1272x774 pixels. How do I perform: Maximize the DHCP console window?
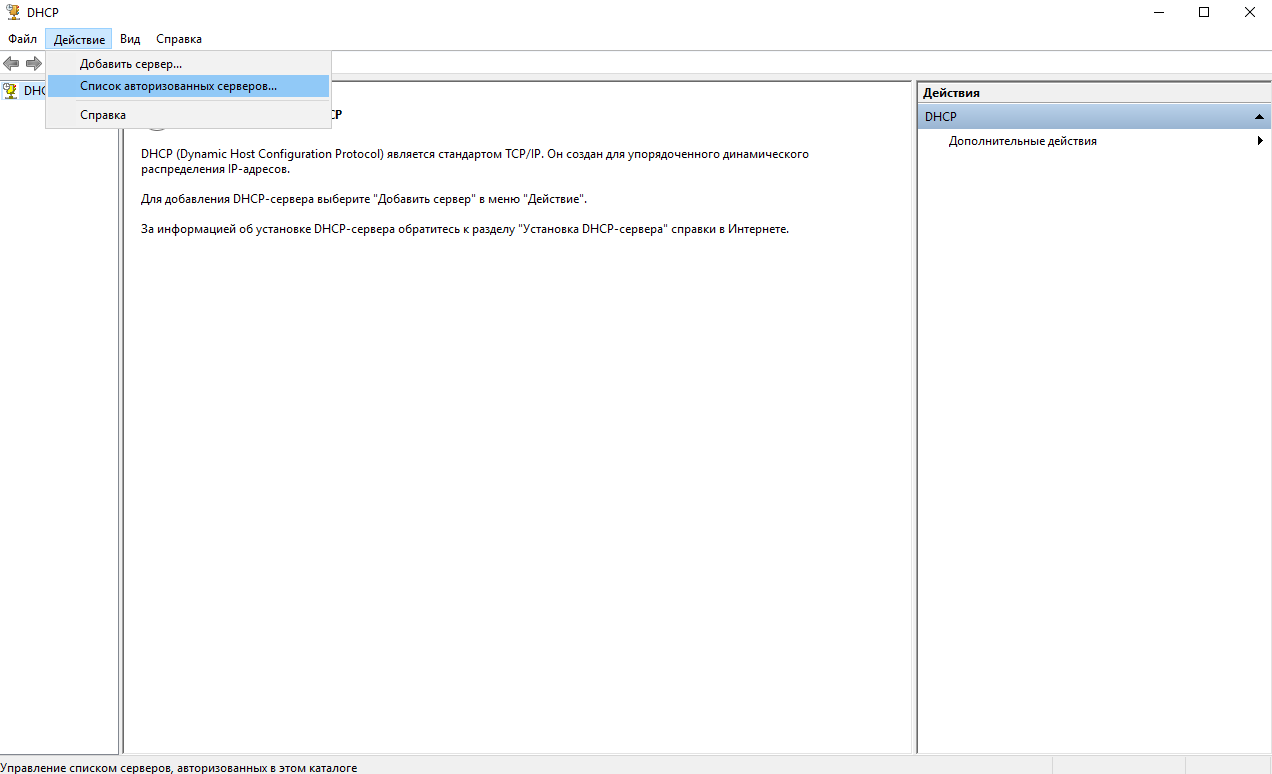[1204, 12]
